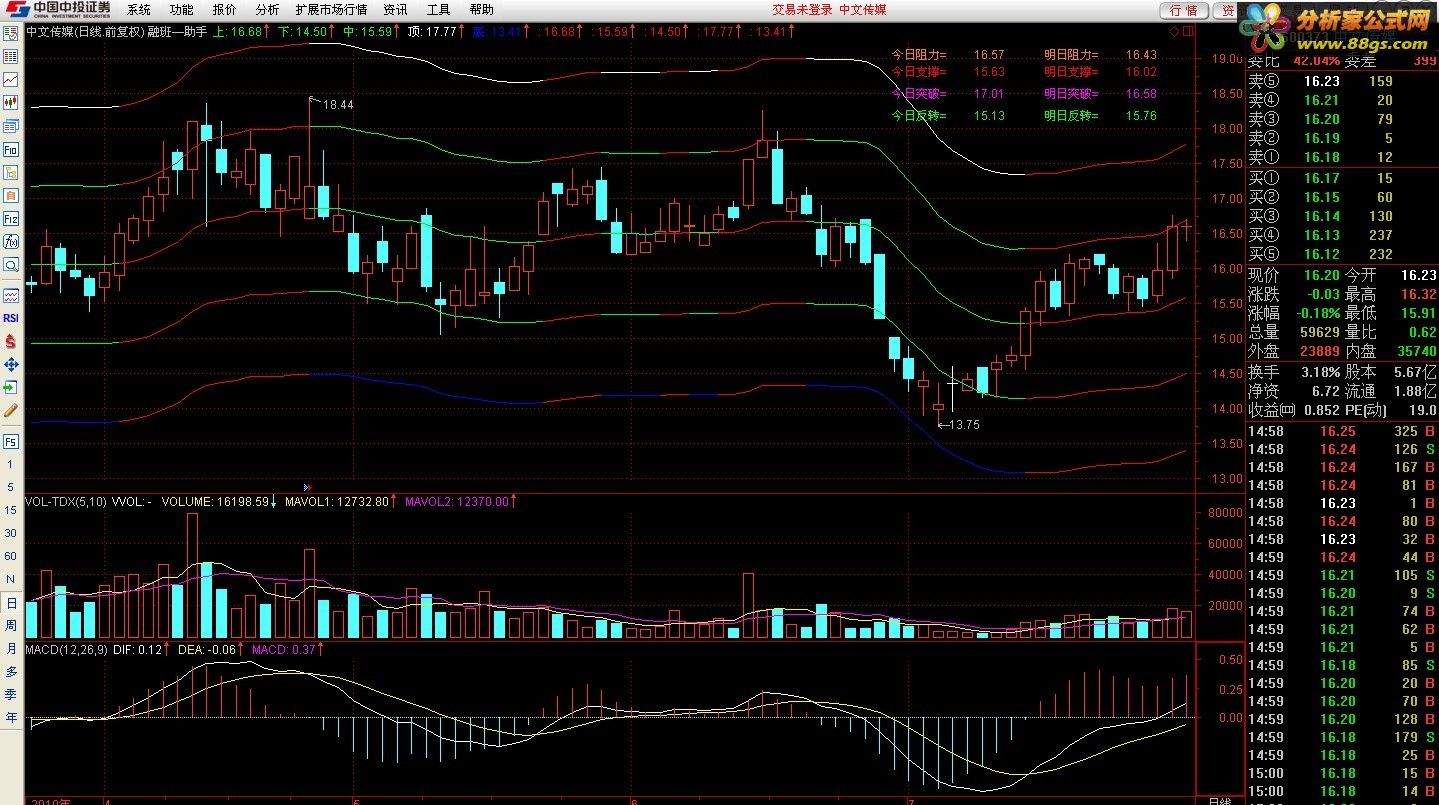
Task: Click 明日突破 value 16.58
Action: [1140, 93]
